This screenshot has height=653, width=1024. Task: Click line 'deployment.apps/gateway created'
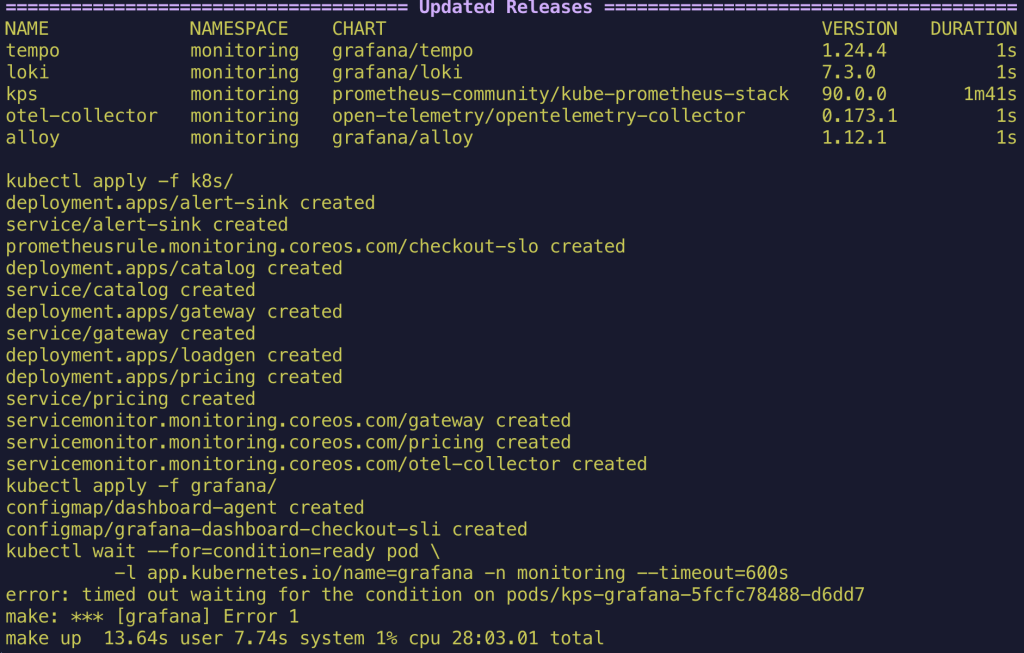tap(174, 311)
